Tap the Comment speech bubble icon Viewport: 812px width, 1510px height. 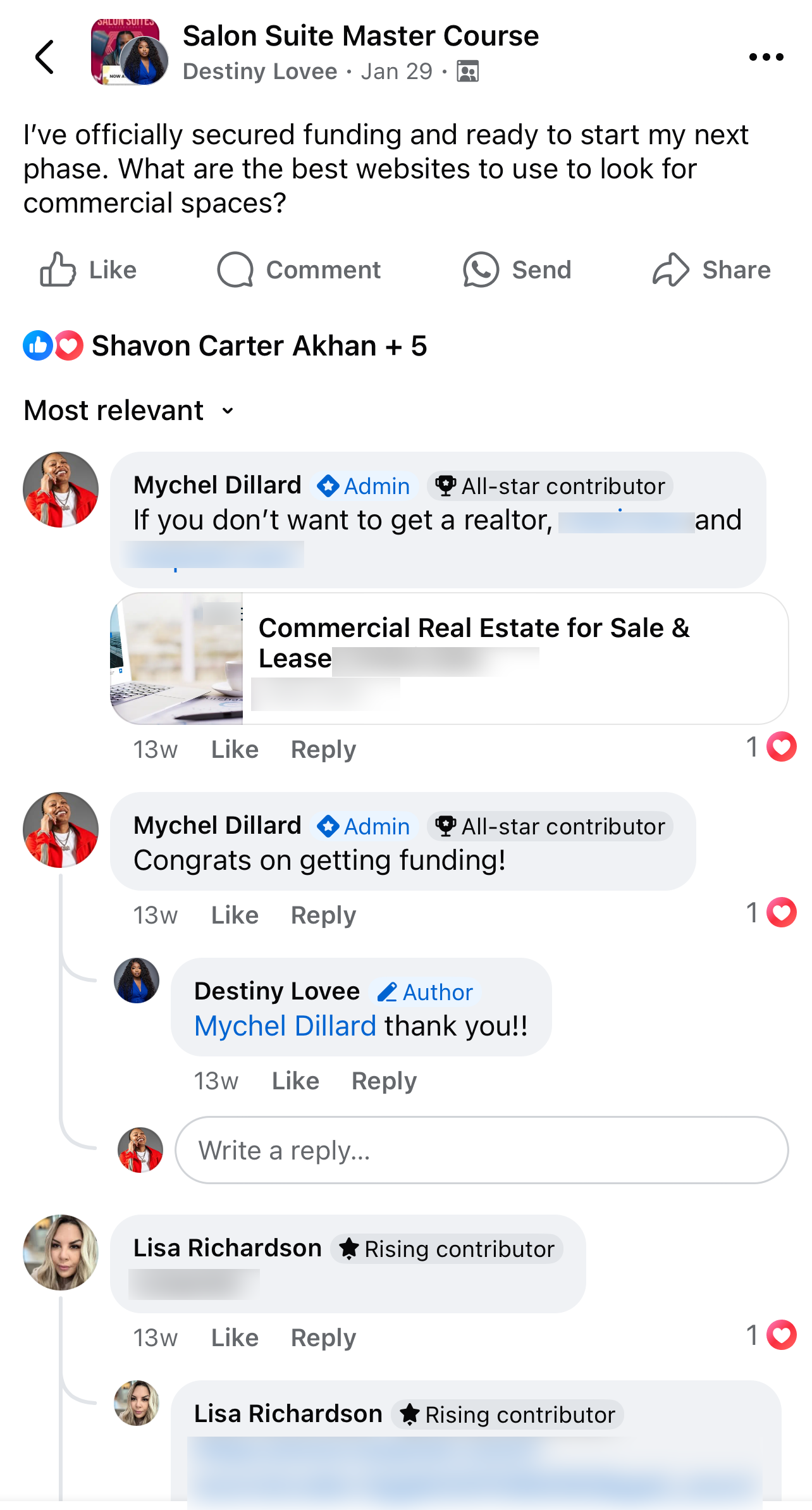pos(235,269)
